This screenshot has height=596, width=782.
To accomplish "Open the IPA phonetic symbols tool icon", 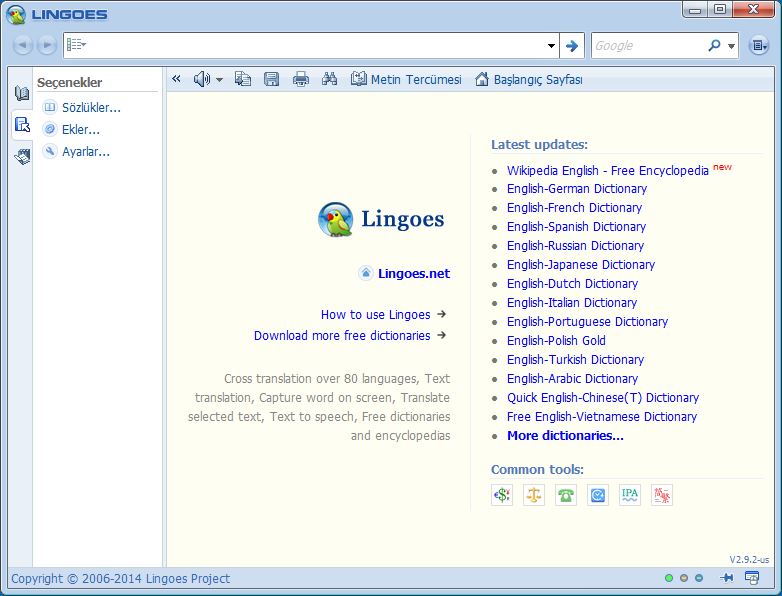I will pos(629,495).
